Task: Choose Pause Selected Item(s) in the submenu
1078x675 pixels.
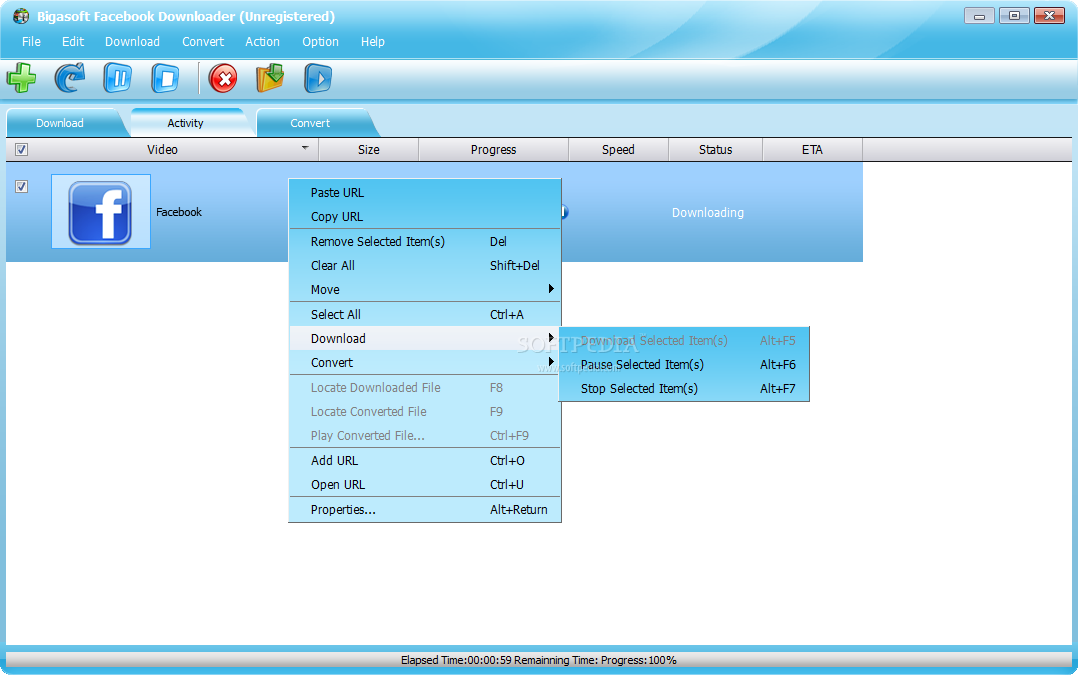Action: (x=685, y=364)
